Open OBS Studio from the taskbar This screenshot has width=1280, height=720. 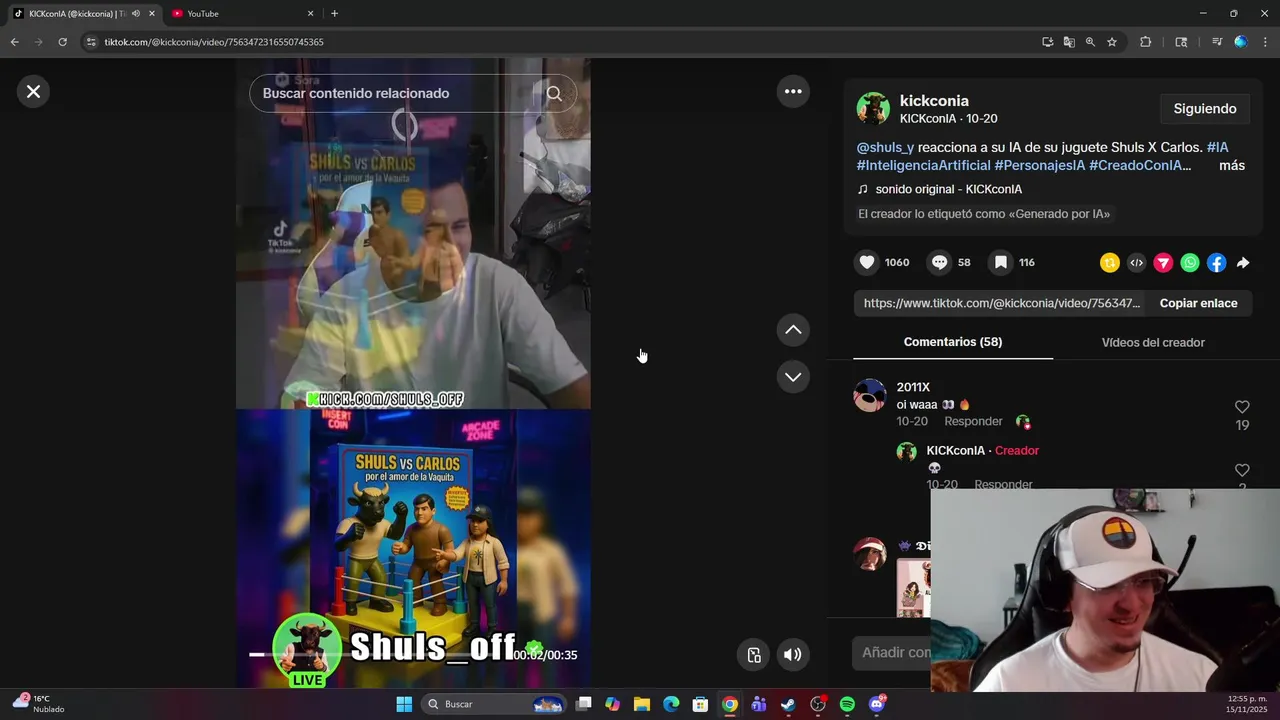coord(818,704)
